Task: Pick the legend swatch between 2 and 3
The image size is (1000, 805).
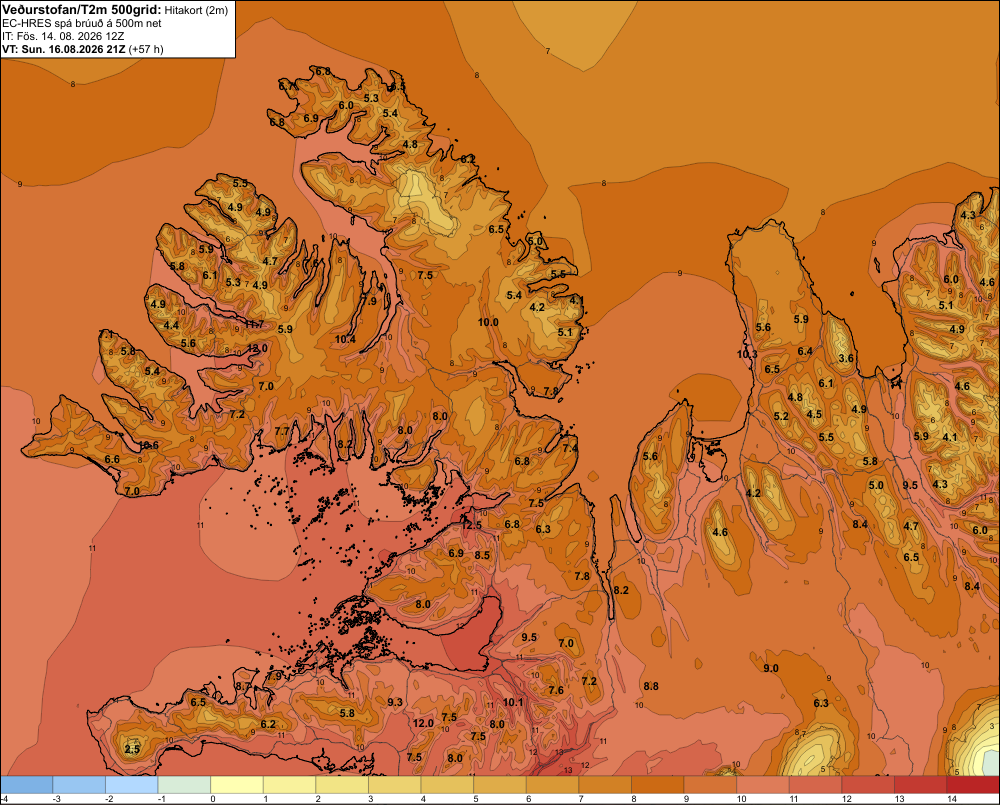Action: point(342,785)
